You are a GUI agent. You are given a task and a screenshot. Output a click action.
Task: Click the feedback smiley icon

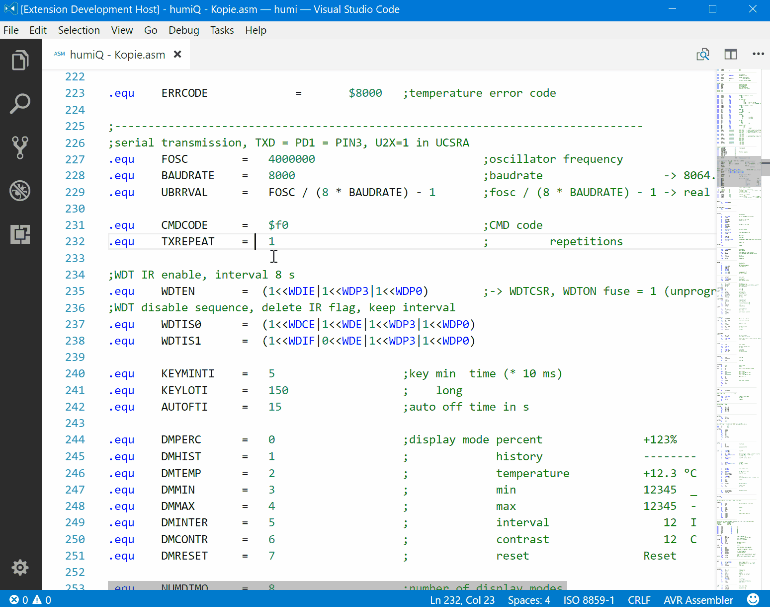coord(753,599)
